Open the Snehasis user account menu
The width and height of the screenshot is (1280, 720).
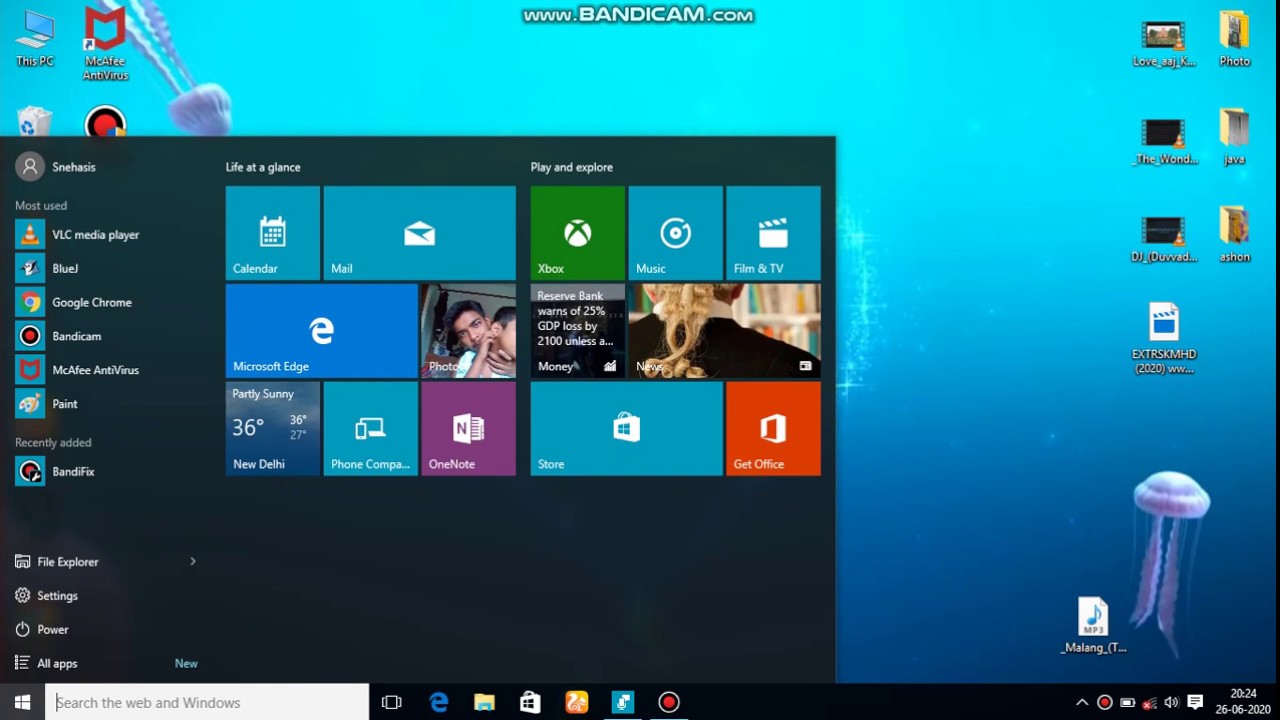[x=56, y=167]
